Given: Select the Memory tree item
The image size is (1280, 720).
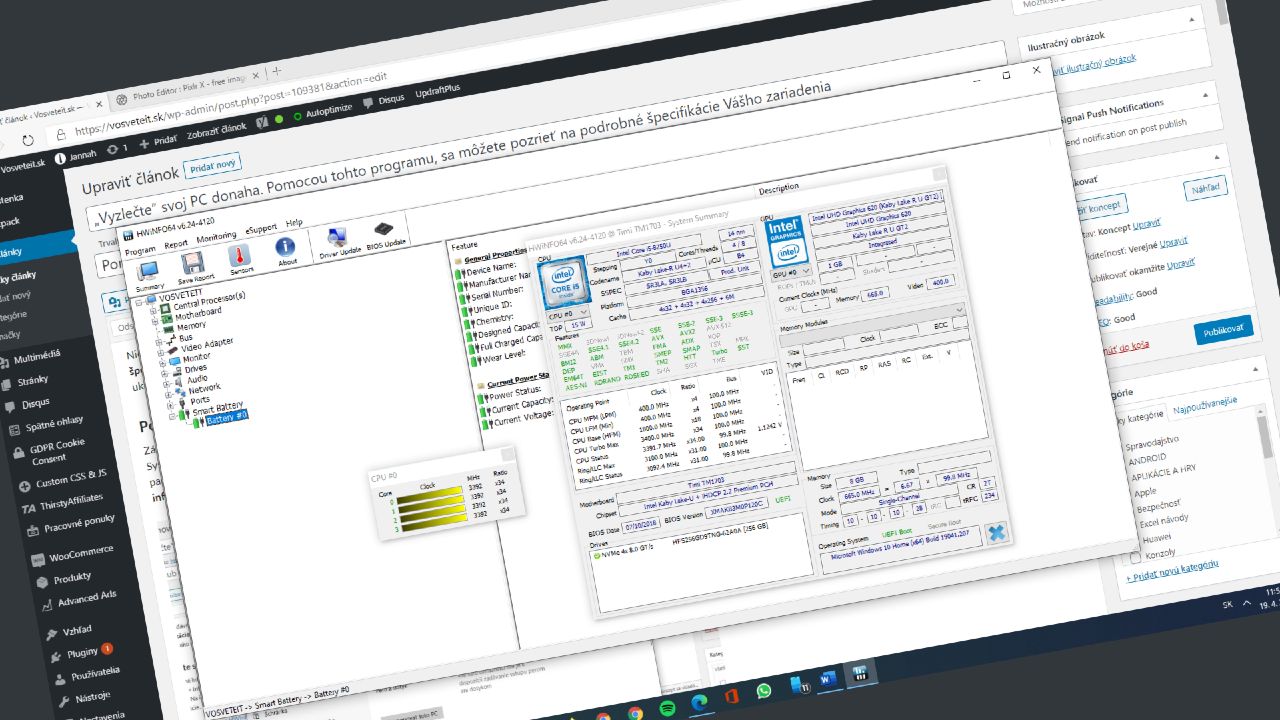Looking at the screenshot, I should (190, 325).
